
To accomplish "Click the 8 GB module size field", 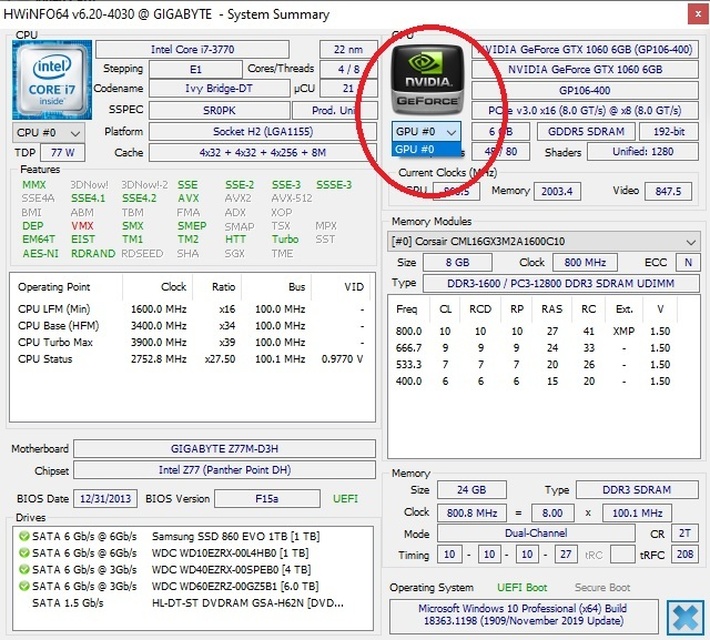I will [457, 262].
